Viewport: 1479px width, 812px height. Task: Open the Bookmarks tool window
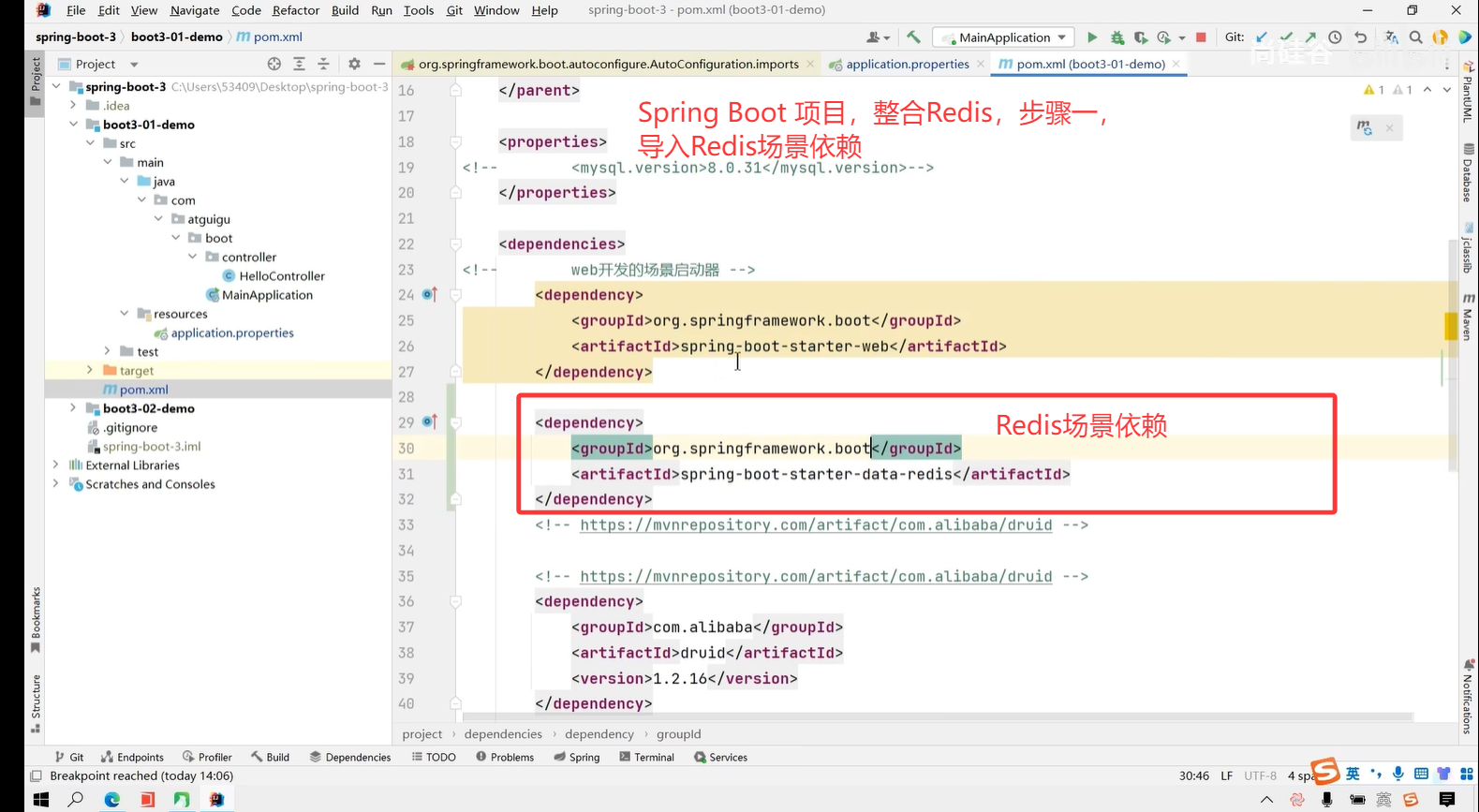tap(36, 619)
